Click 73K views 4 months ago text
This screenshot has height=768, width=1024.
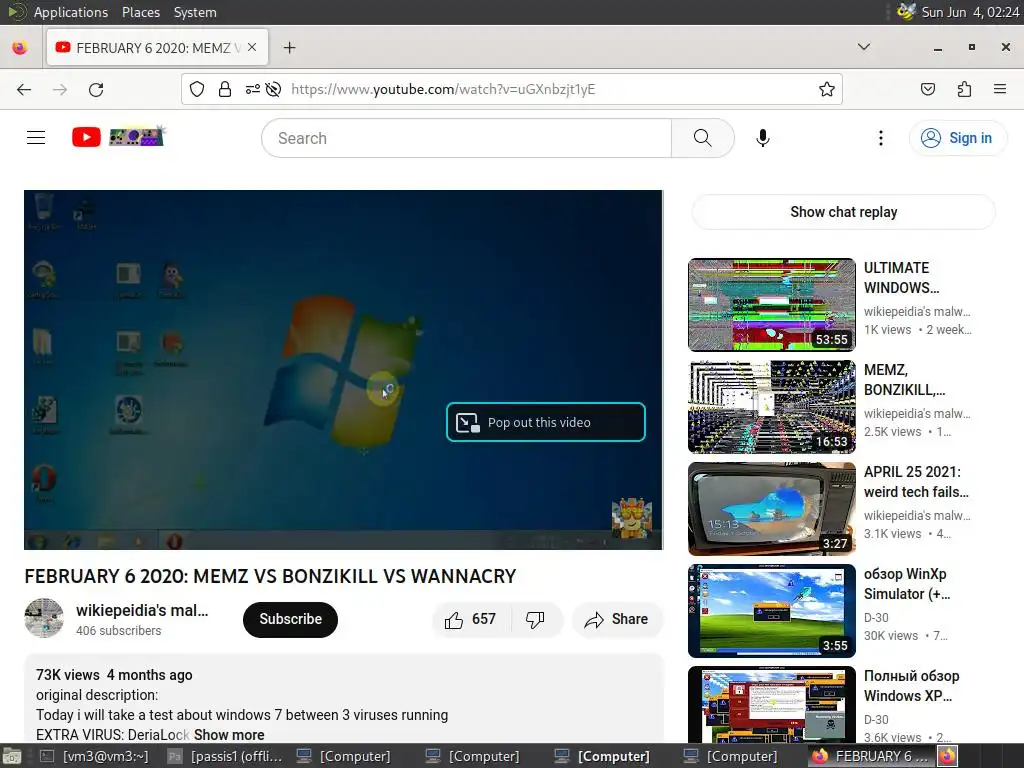point(114,675)
